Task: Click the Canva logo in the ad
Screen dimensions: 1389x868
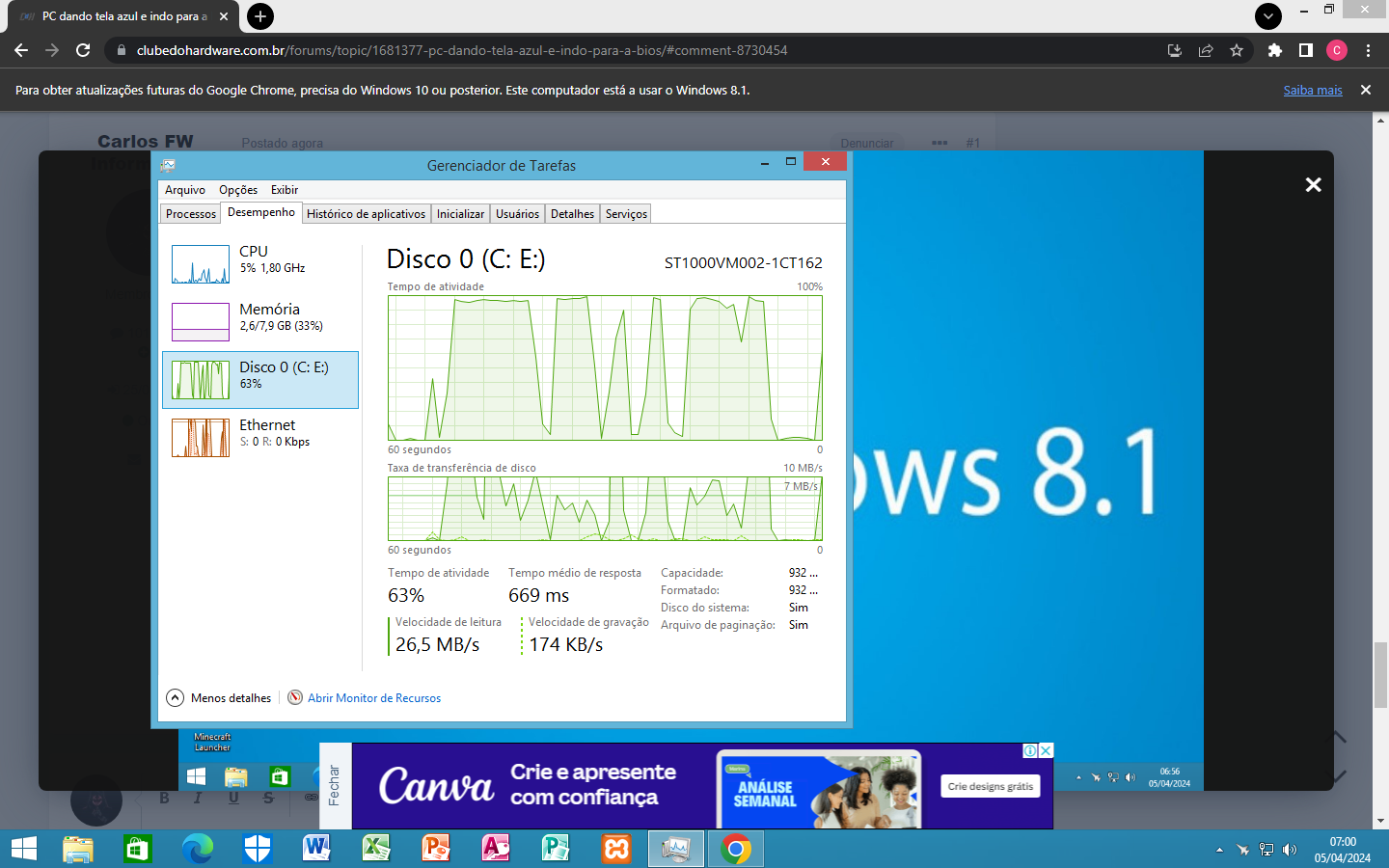Action: [436, 786]
